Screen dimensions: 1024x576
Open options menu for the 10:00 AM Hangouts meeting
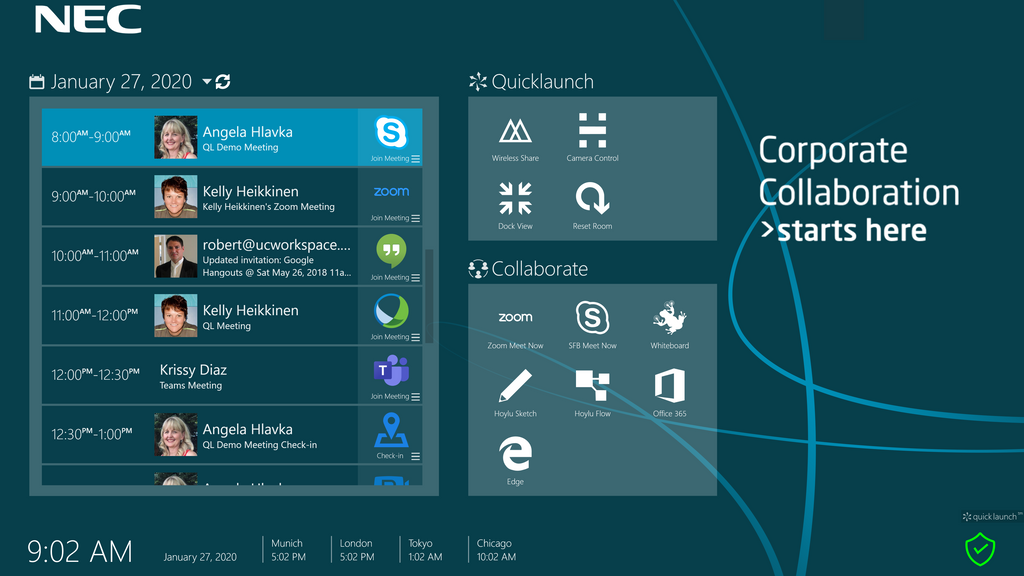coord(415,278)
